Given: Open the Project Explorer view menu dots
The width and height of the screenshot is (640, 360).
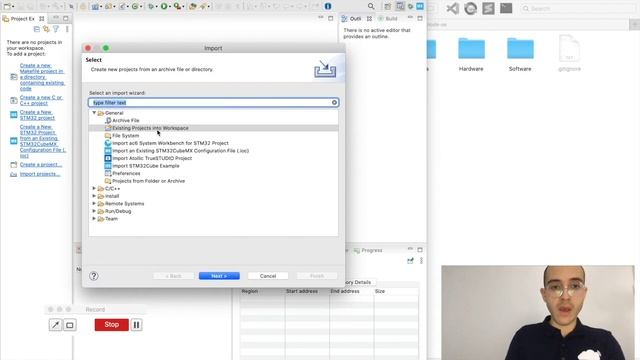Looking at the screenshot, I should (x=67, y=29).
